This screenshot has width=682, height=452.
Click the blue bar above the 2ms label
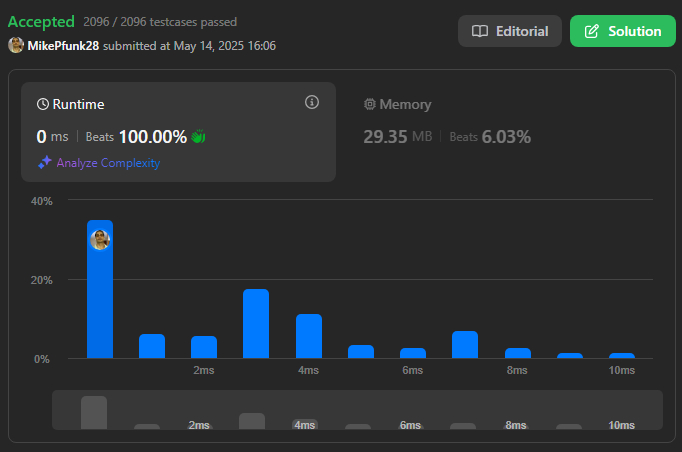click(204, 347)
